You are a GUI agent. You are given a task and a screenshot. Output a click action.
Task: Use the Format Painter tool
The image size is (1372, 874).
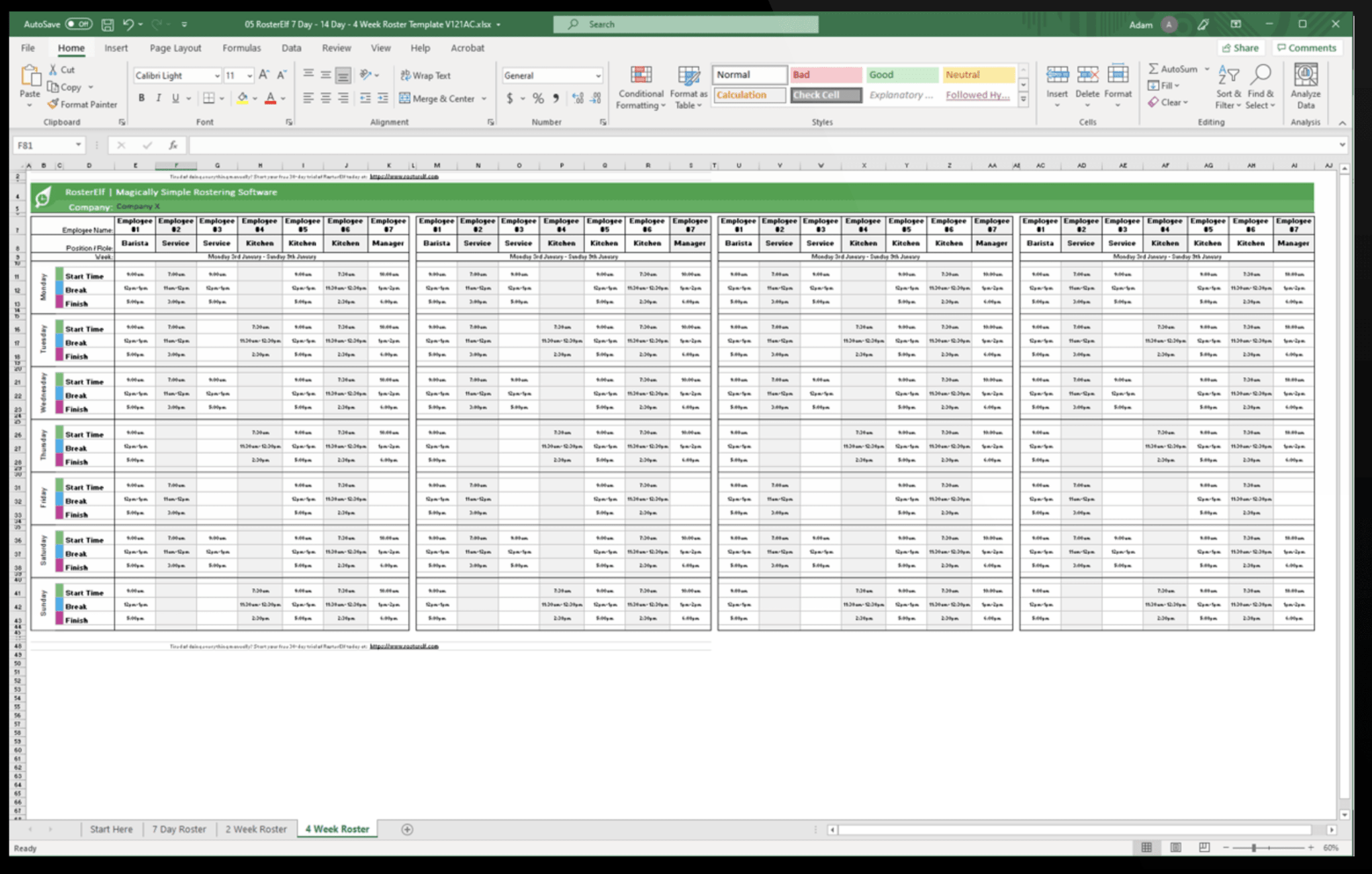[84, 104]
